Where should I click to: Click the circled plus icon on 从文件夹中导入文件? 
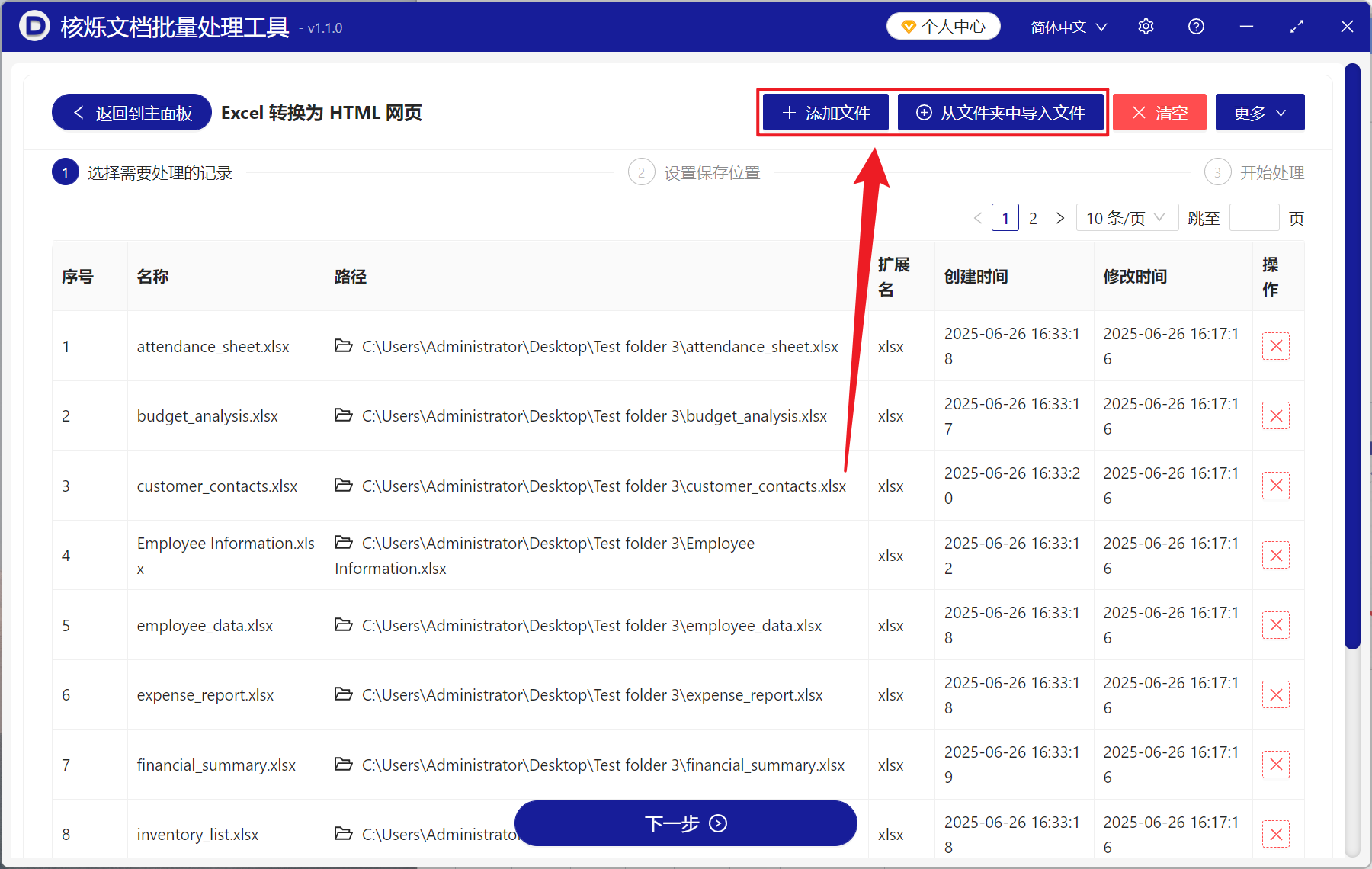[x=924, y=112]
